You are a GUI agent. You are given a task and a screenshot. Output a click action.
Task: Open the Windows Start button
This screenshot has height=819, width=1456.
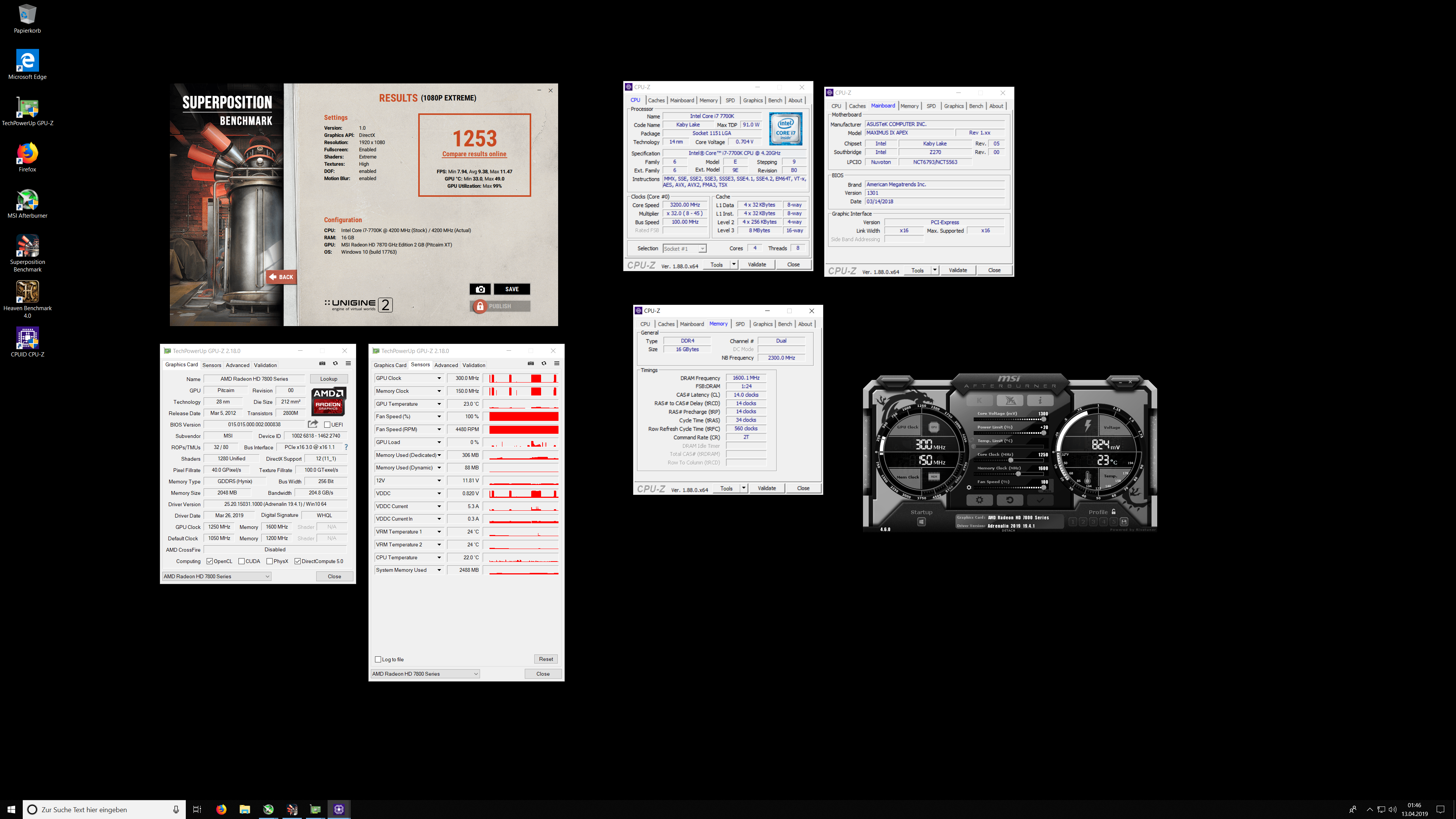pos(11,810)
